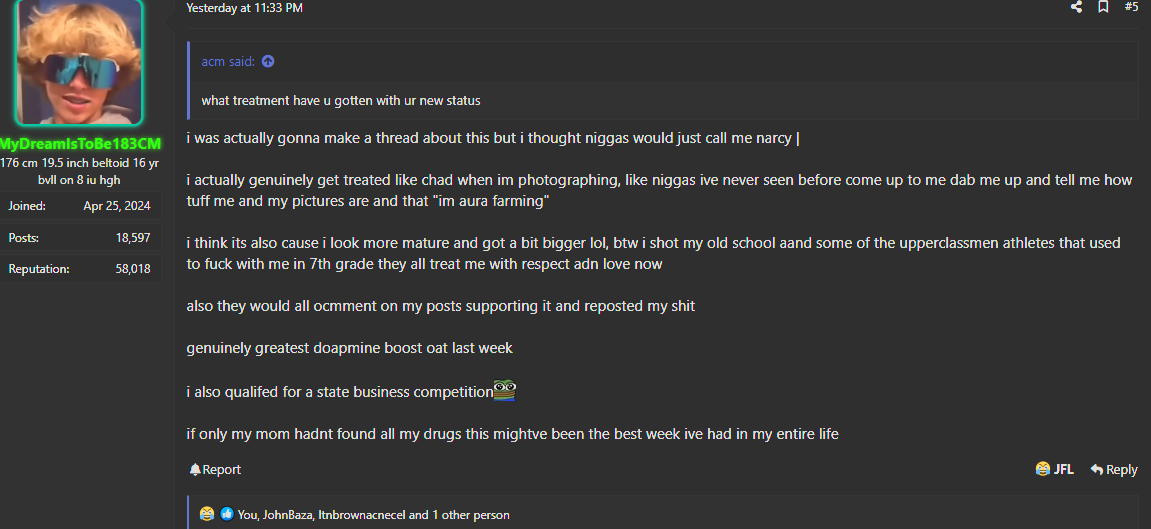Screen dimensions: 1151x529
Task: Click the share post icon
Action: coord(1076,7)
